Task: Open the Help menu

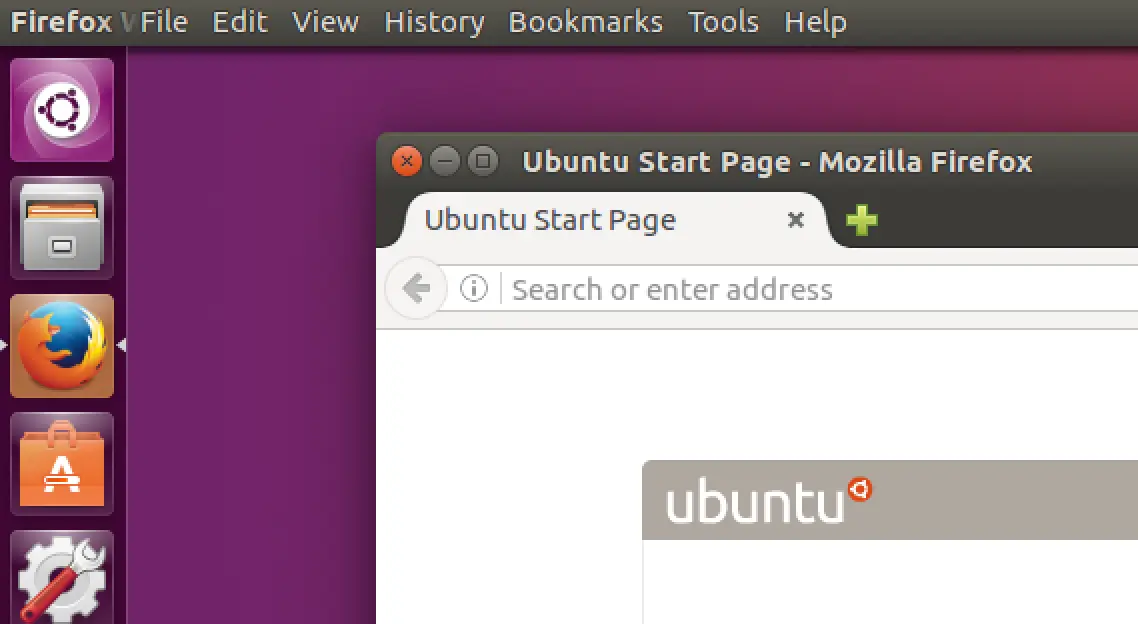Action: [x=815, y=22]
